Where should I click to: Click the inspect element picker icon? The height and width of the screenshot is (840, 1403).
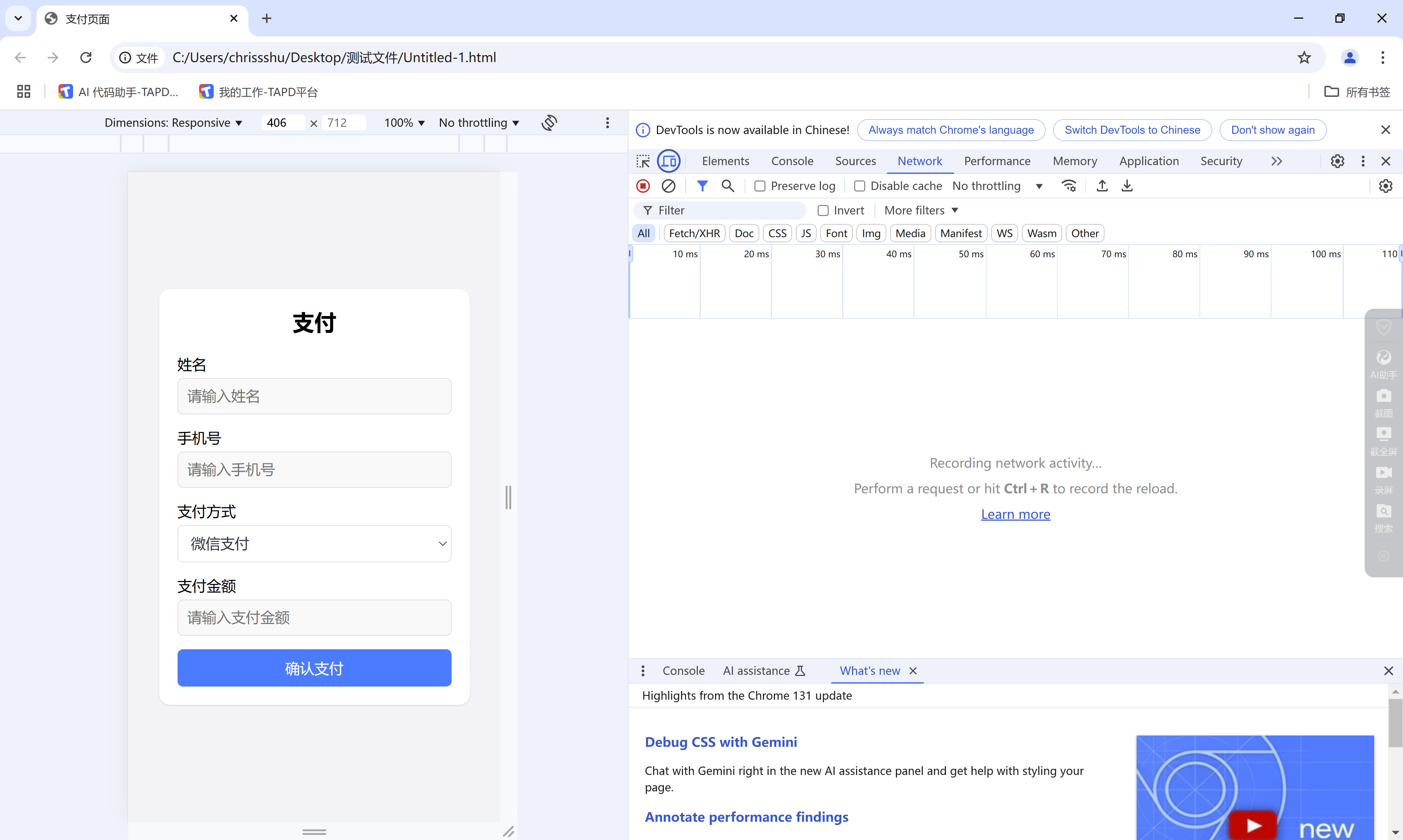pyautogui.click(x=643, y=161)
